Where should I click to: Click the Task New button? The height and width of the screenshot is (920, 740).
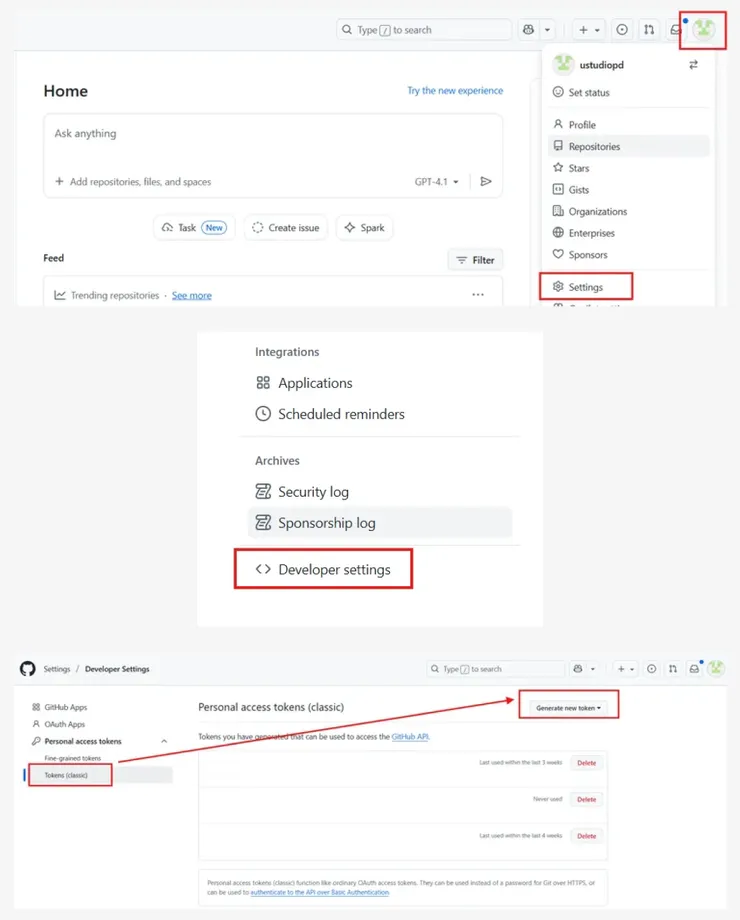(194, 228)
